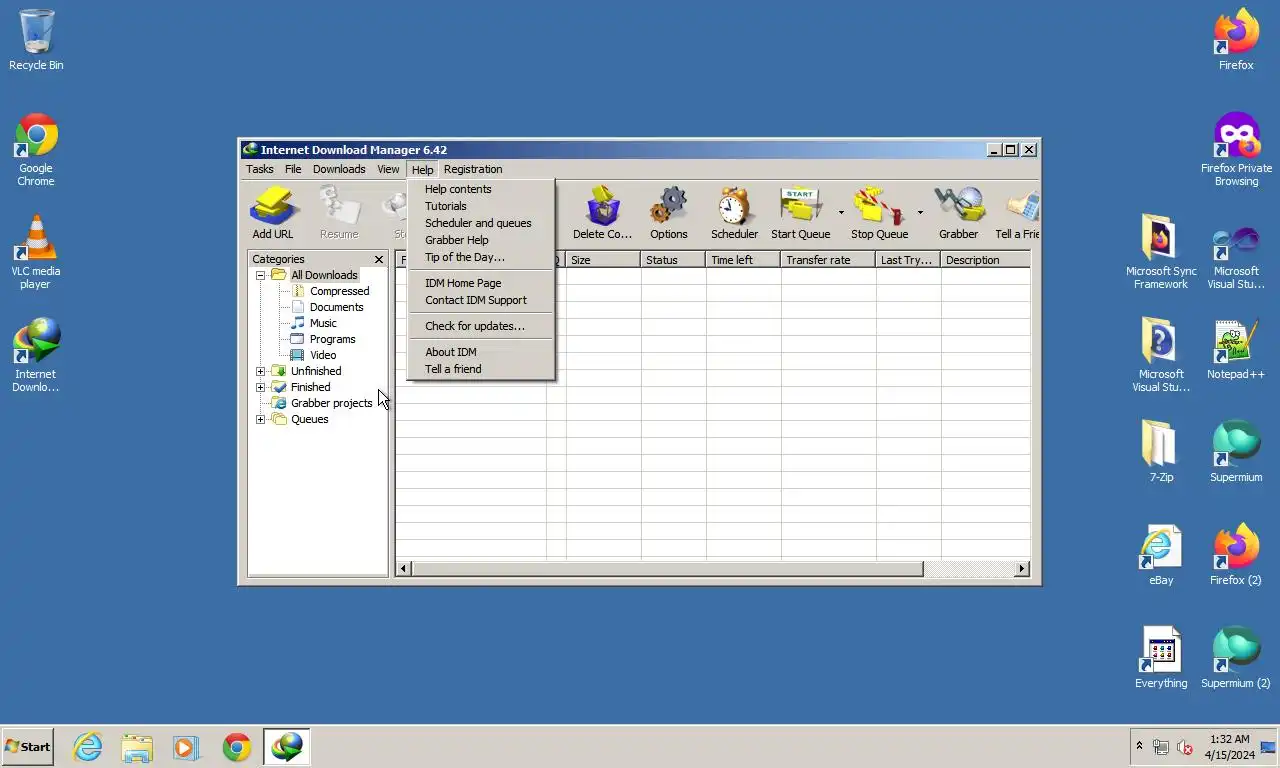Choose Check for updates entry
The image size is (1280, 768).
point(481,326)
